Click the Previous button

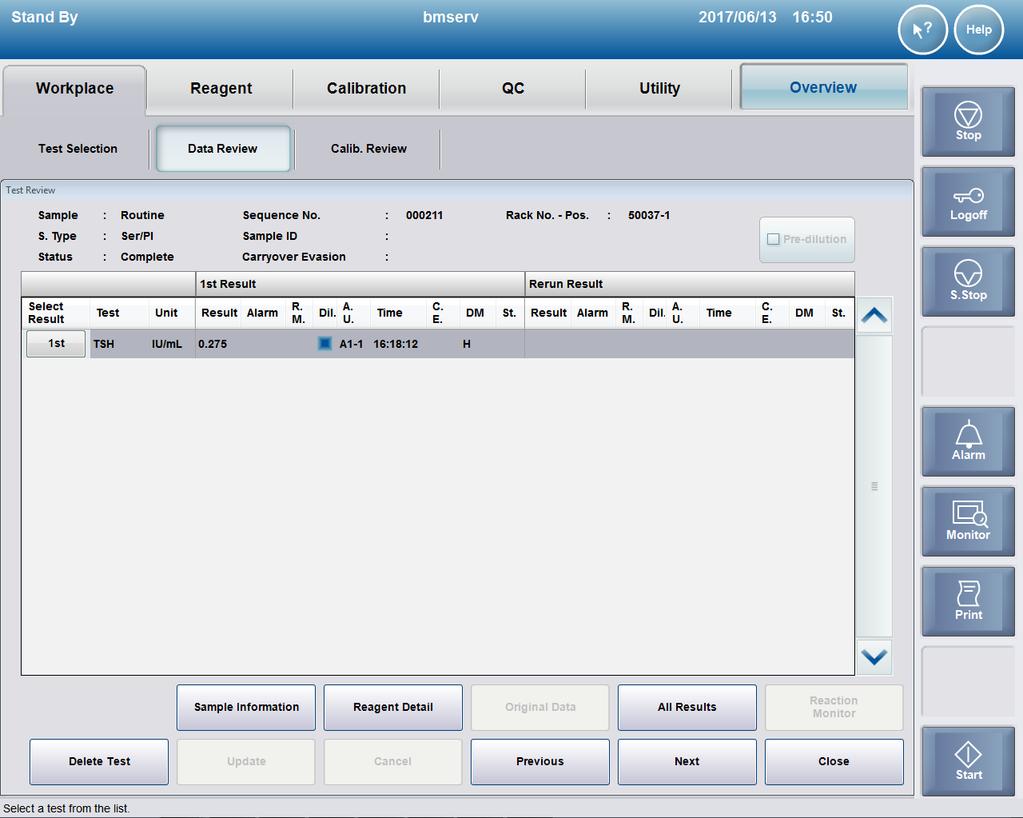540,761
